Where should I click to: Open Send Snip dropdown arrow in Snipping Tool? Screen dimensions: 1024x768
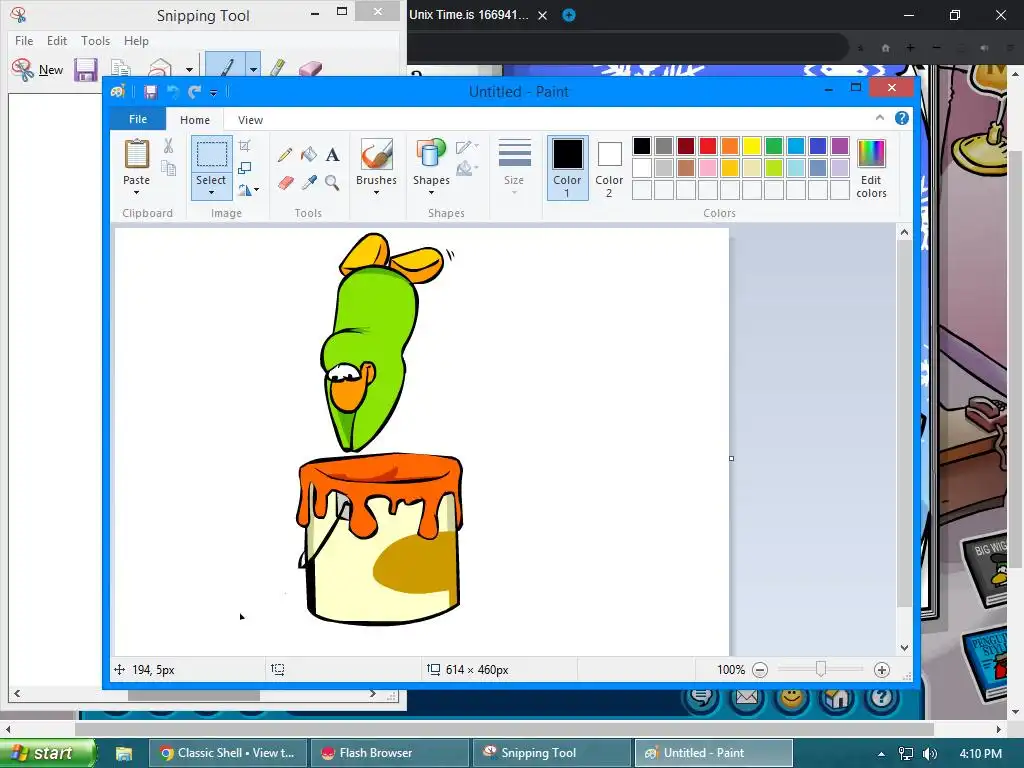[189, 69]
